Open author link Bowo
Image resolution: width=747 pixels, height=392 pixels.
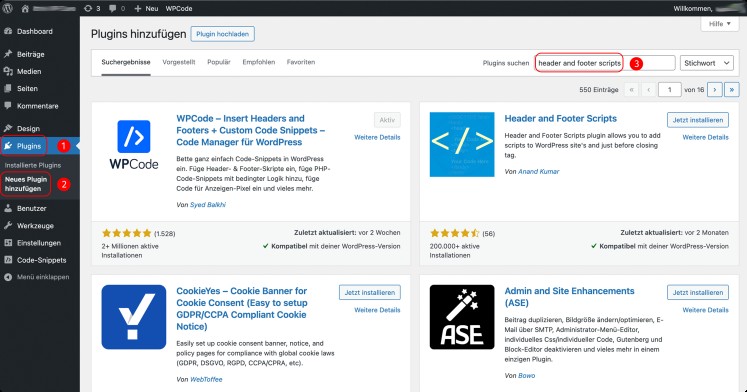tap(526, 376)
